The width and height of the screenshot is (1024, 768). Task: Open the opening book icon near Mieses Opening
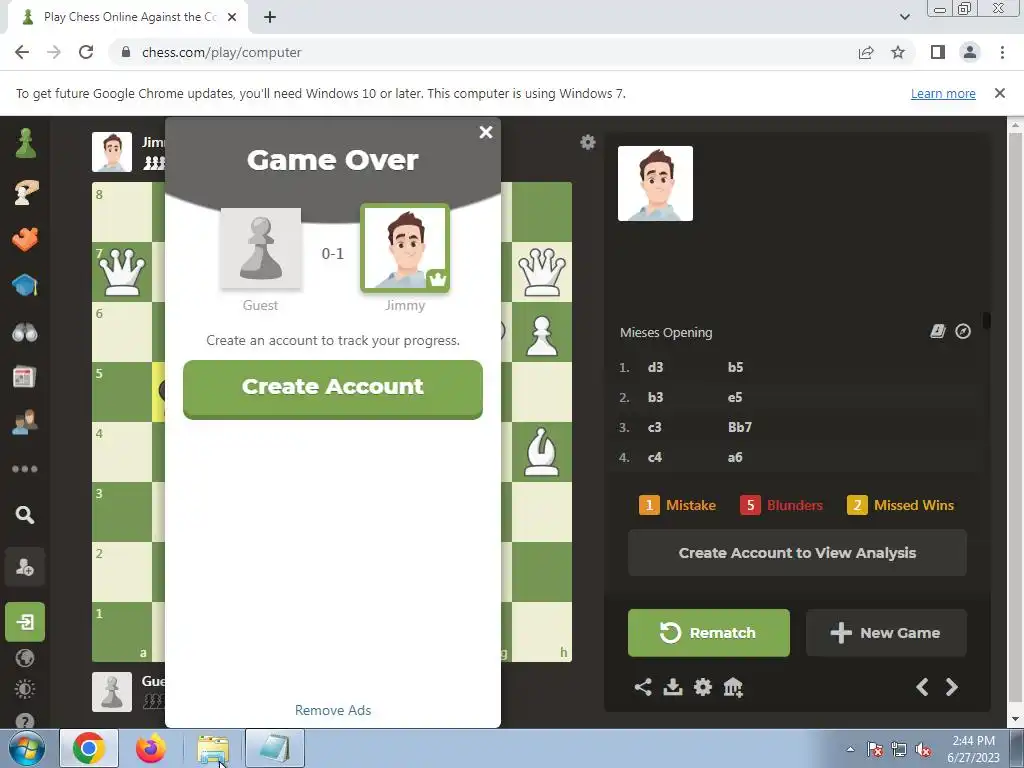point(938,331)
